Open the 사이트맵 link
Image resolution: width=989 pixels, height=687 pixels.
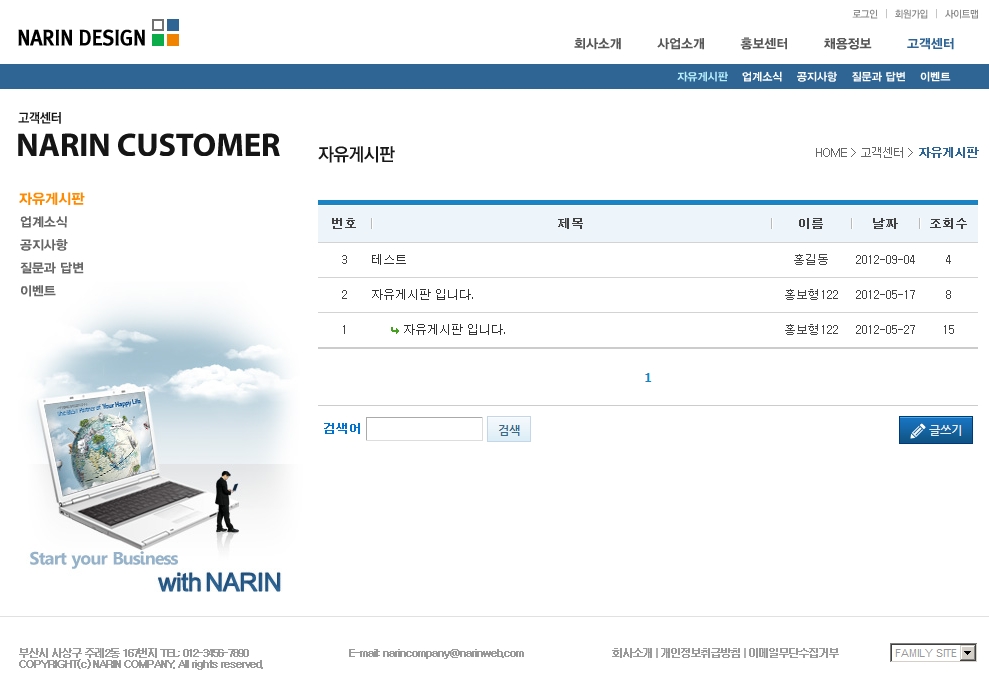pyautogui.click(x=961, y=14)
